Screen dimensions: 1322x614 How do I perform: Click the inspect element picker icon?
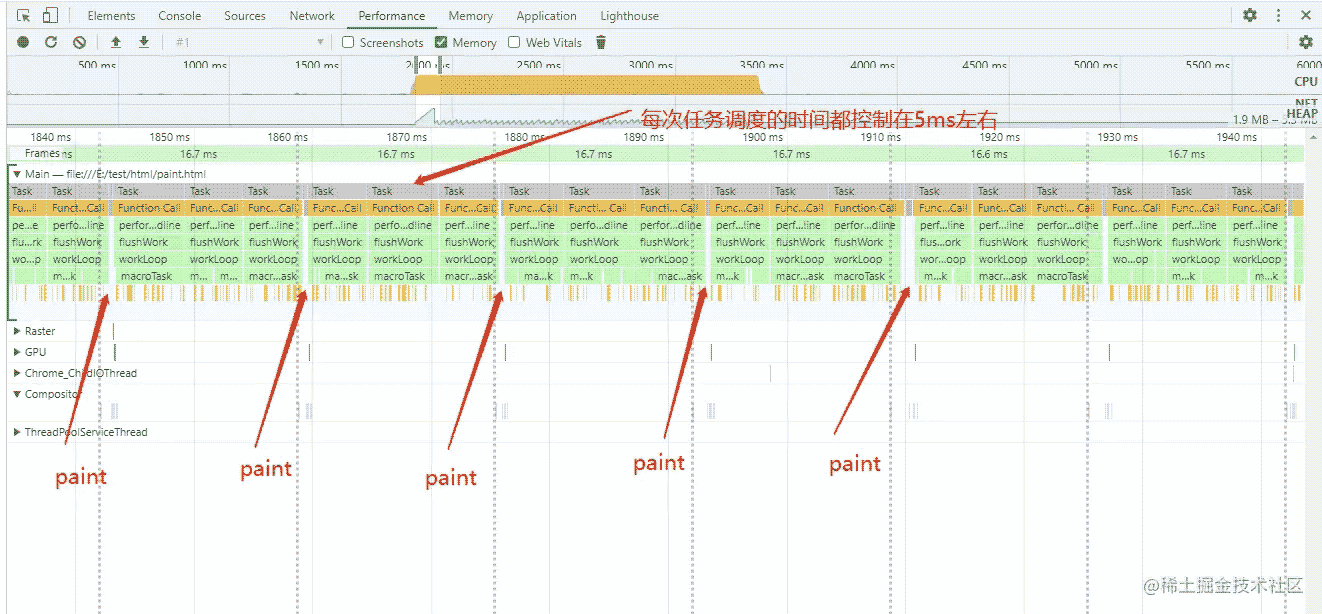coord(24,16)
